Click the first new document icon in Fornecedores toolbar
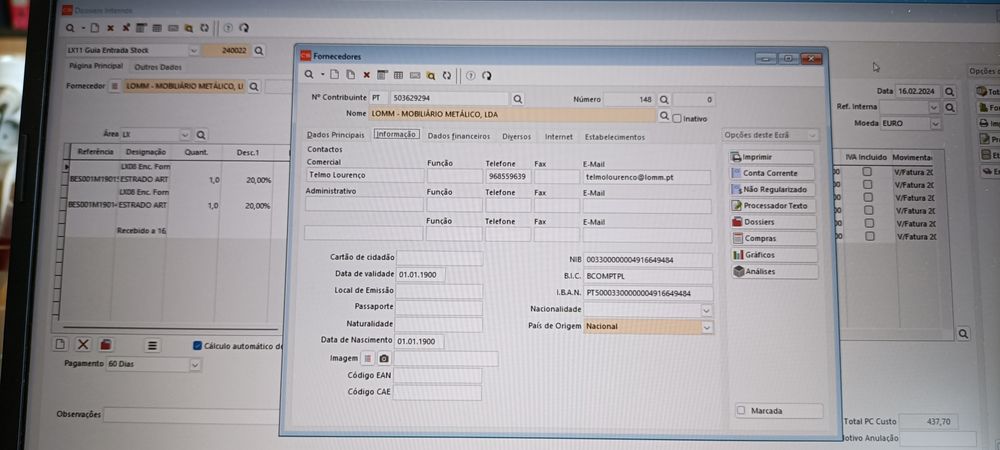Screen dimensions: 1000x450 [x=334, y=75]
